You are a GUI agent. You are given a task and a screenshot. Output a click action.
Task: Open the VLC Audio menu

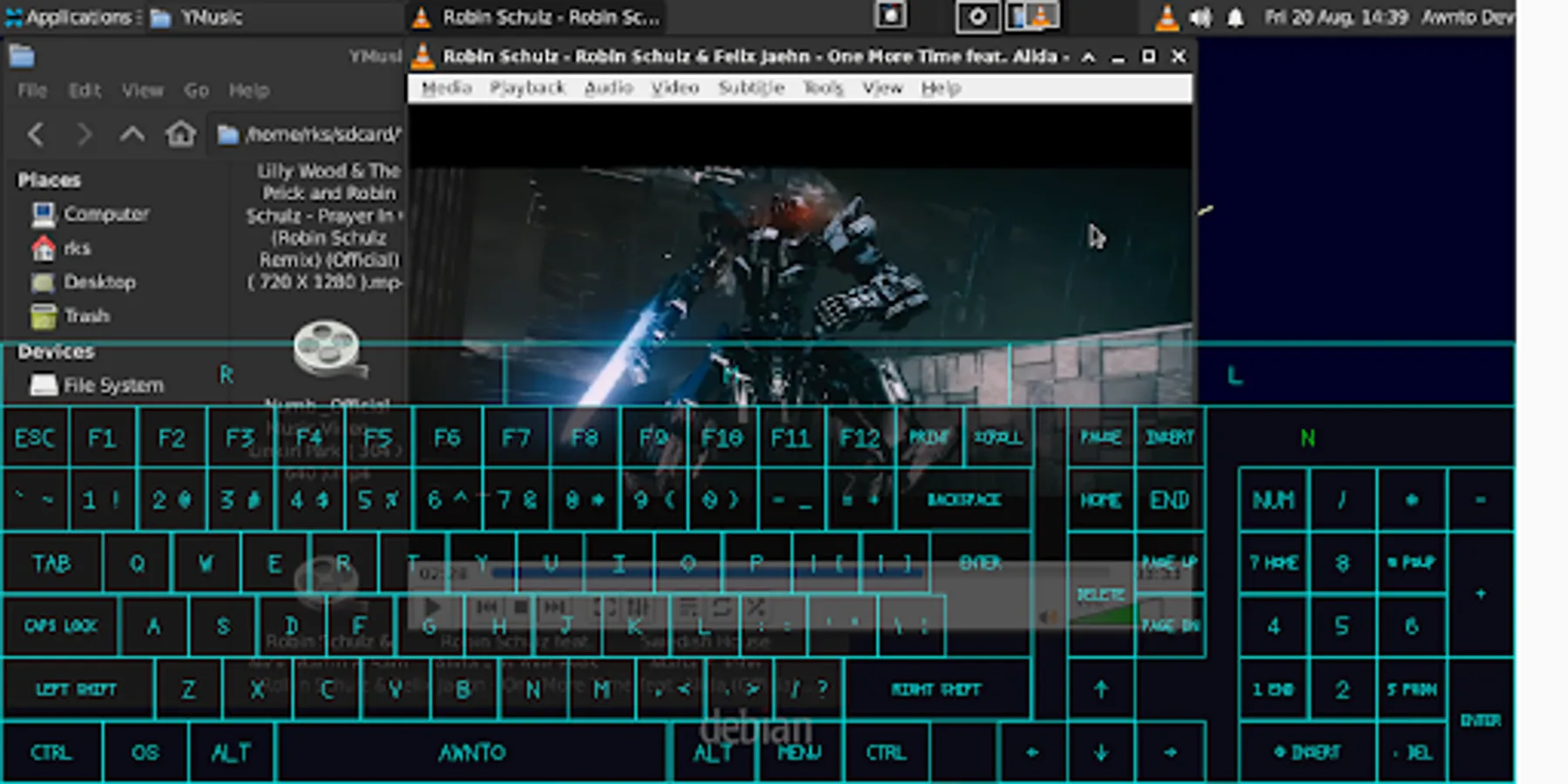(608, 88)
